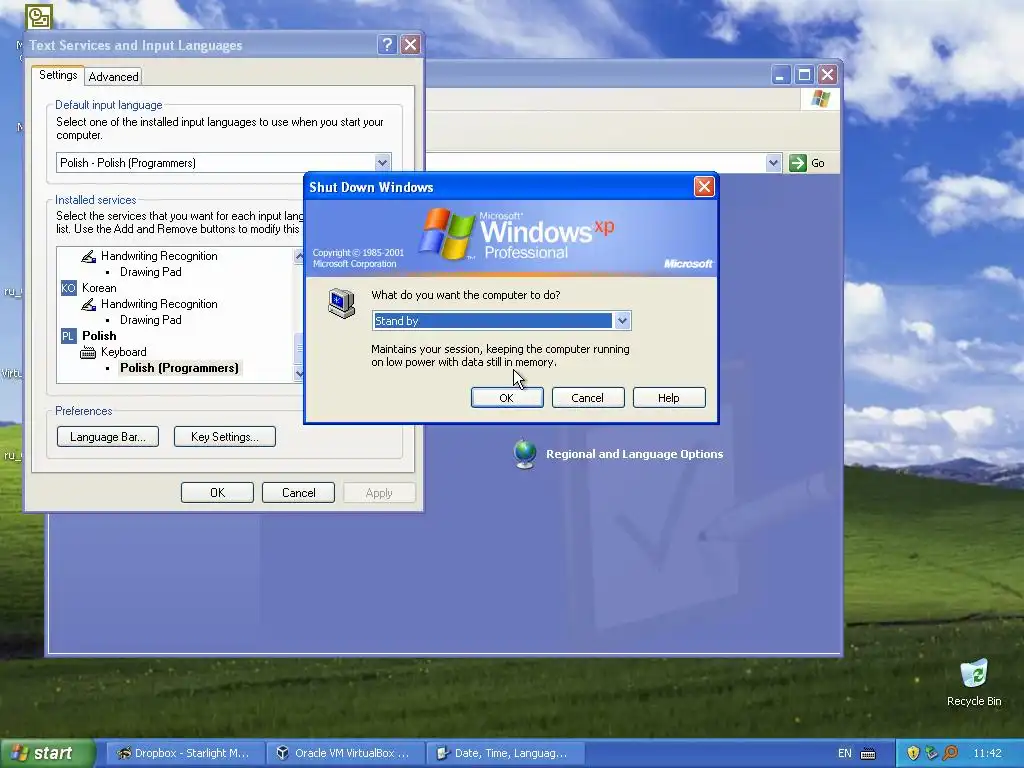Image resolution: width=1024 pixels, height=768 pixels.
Task: Cancel the Shut Down Windows dialog
Action: click(588, 398)
